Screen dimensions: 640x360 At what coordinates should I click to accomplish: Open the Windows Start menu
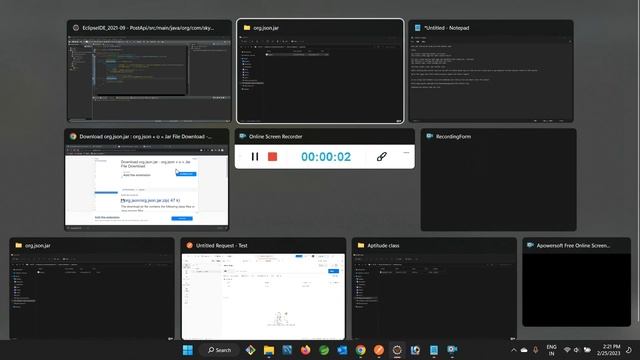pyautogui.click(x=188, y=350)
